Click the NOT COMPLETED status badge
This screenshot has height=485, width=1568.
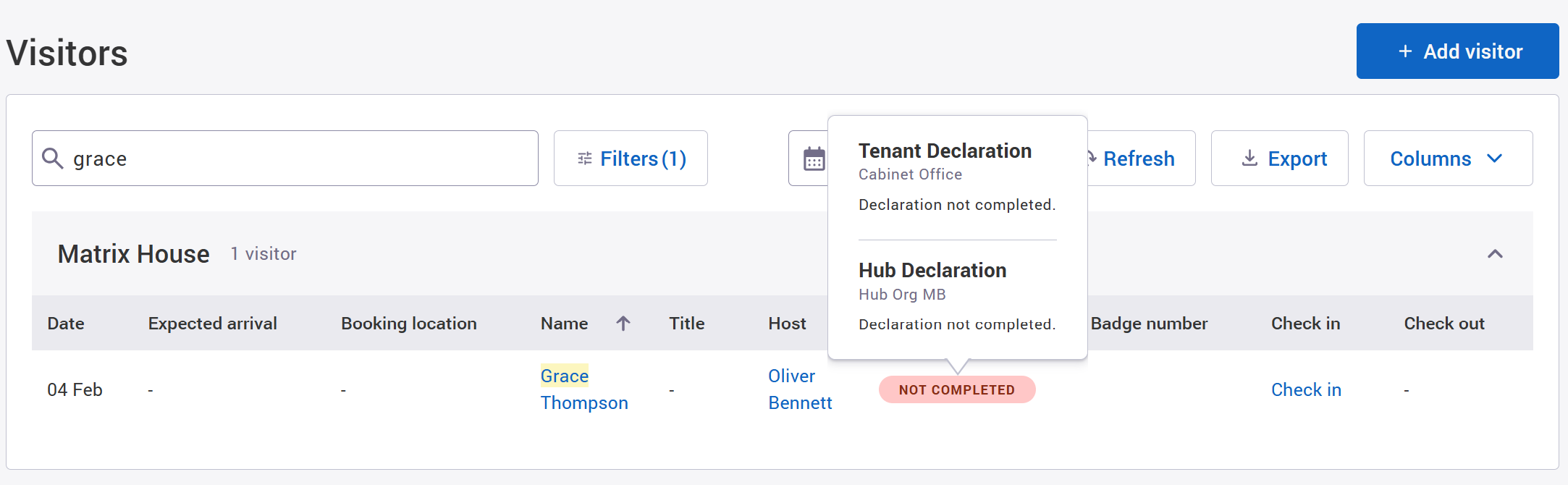click(956, 390)
